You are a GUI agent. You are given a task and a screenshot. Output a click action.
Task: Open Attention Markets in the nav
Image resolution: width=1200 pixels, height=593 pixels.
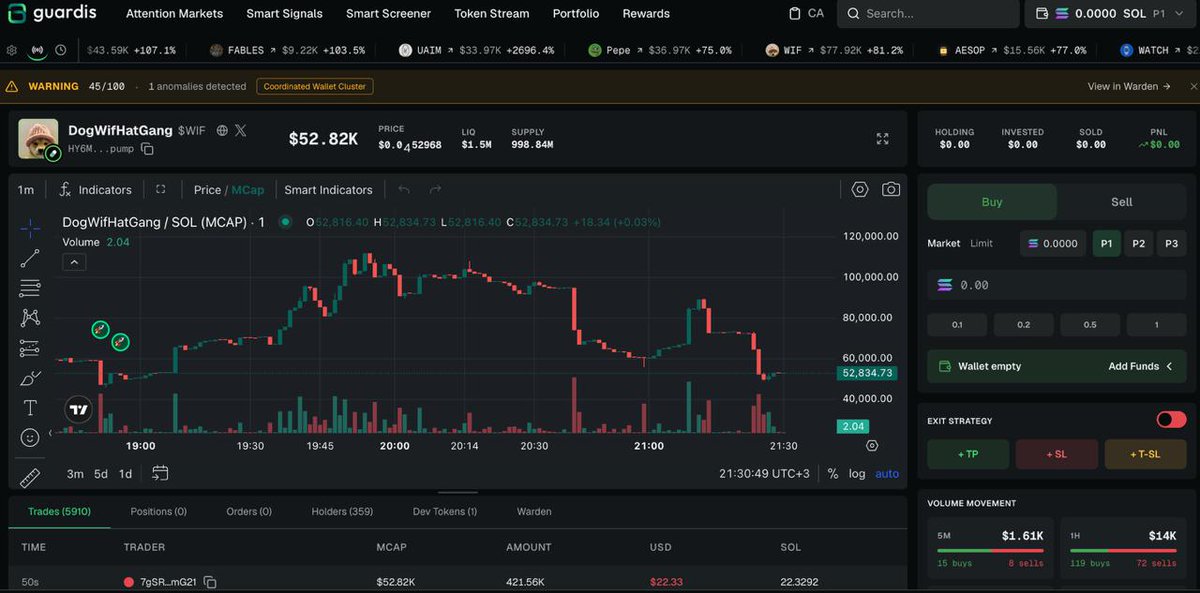[174, 14]
